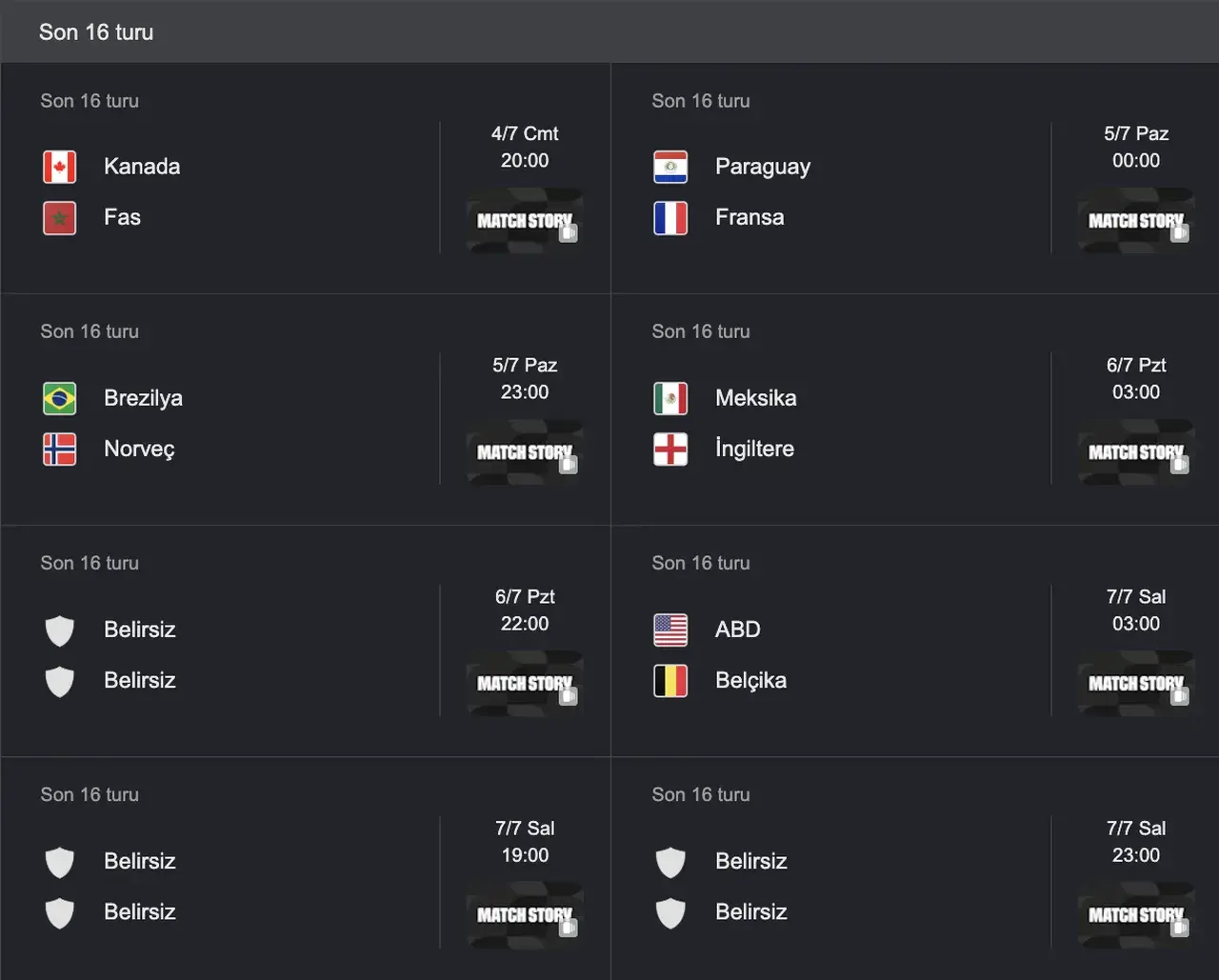
Task: Open Match Story for the 7/7 Sal 23:00 match
Action: [x=1136, y=915]
